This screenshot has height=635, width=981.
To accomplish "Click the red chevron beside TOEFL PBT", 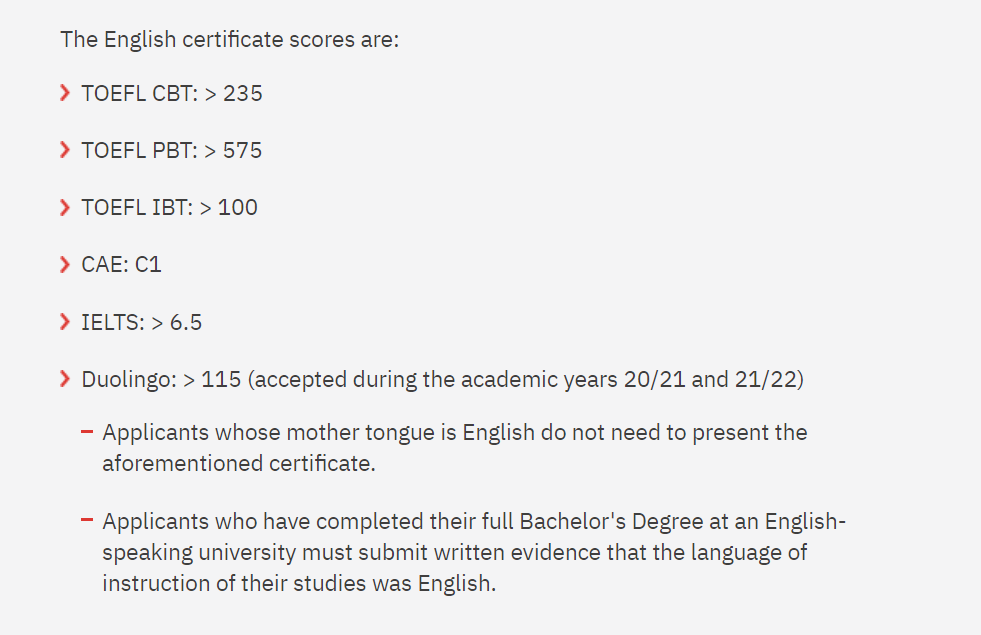I will (65, 150).
